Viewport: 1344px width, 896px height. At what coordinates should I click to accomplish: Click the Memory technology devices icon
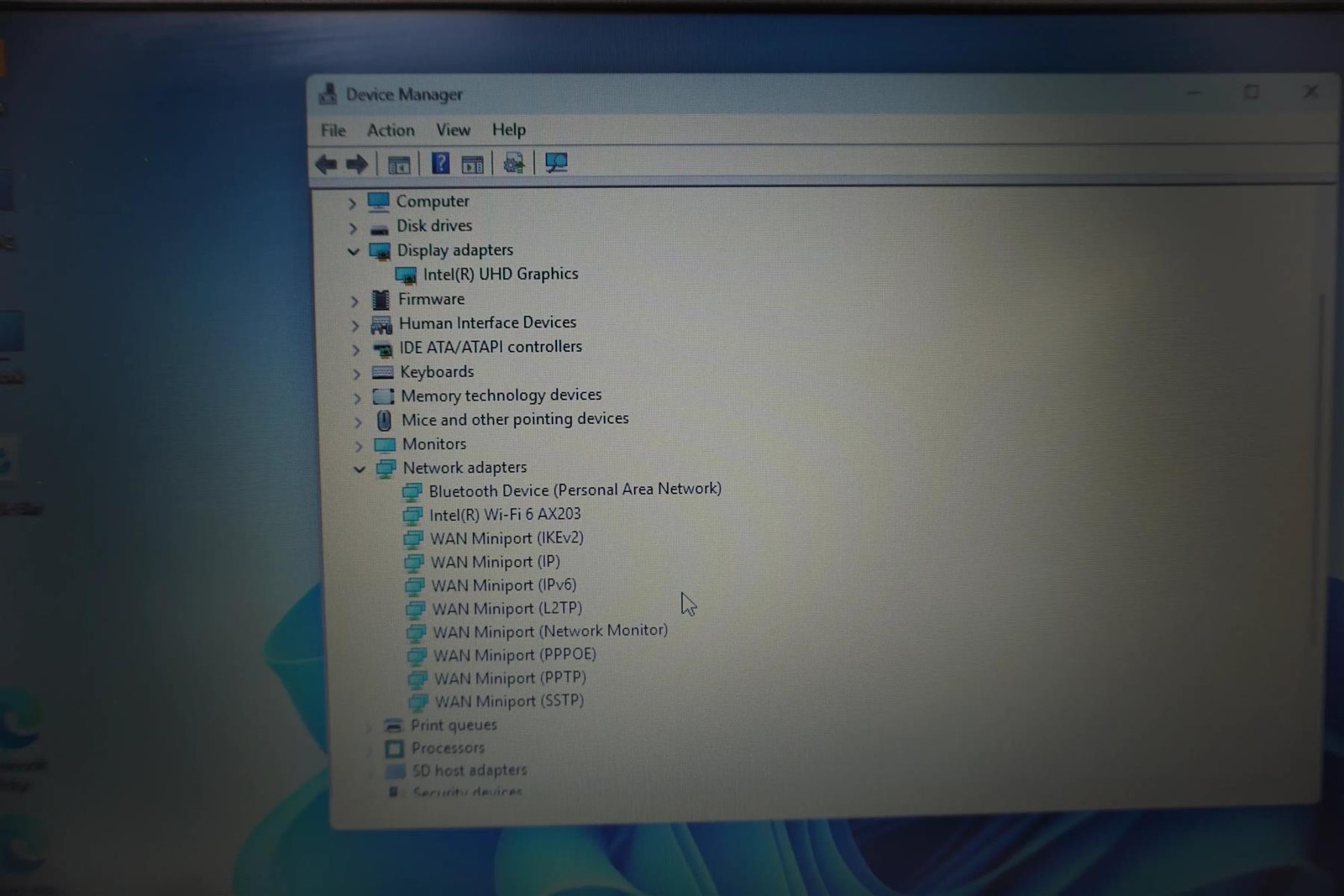point(384,396)
